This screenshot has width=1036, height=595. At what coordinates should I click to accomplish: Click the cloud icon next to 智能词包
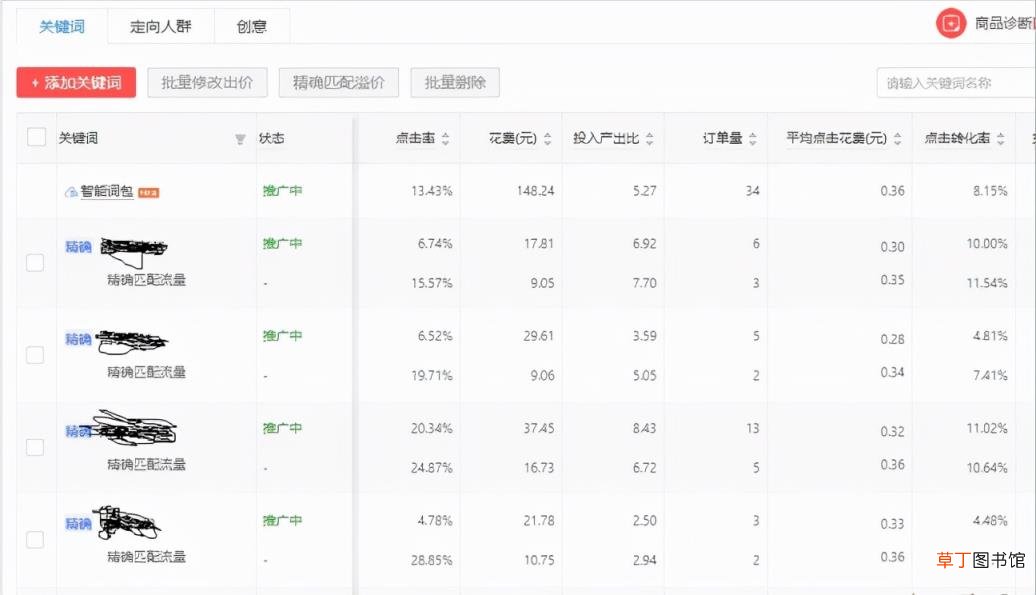(x=71, y=192)
